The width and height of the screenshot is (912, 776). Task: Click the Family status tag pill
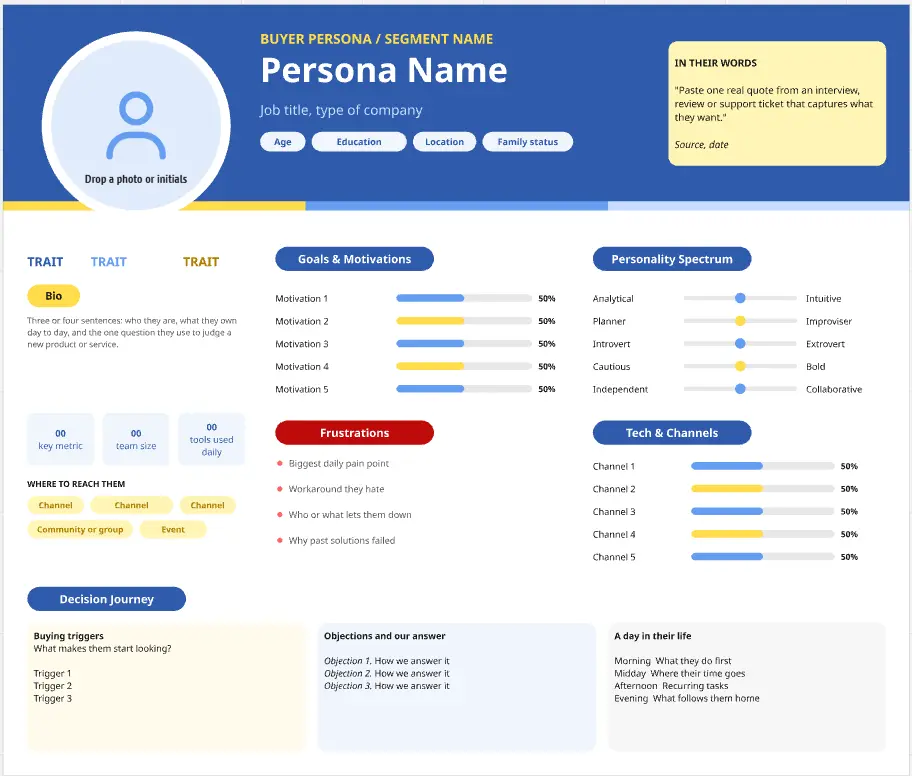(x=528, y=142)
